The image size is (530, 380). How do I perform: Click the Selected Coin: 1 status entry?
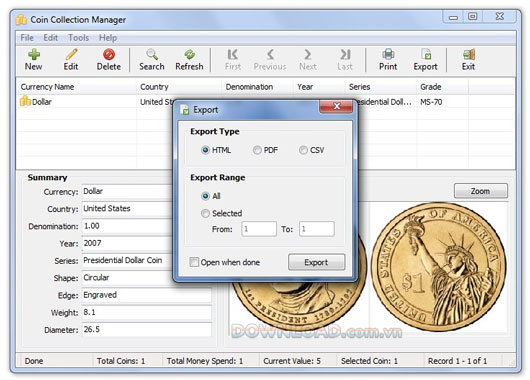point(369,361)
